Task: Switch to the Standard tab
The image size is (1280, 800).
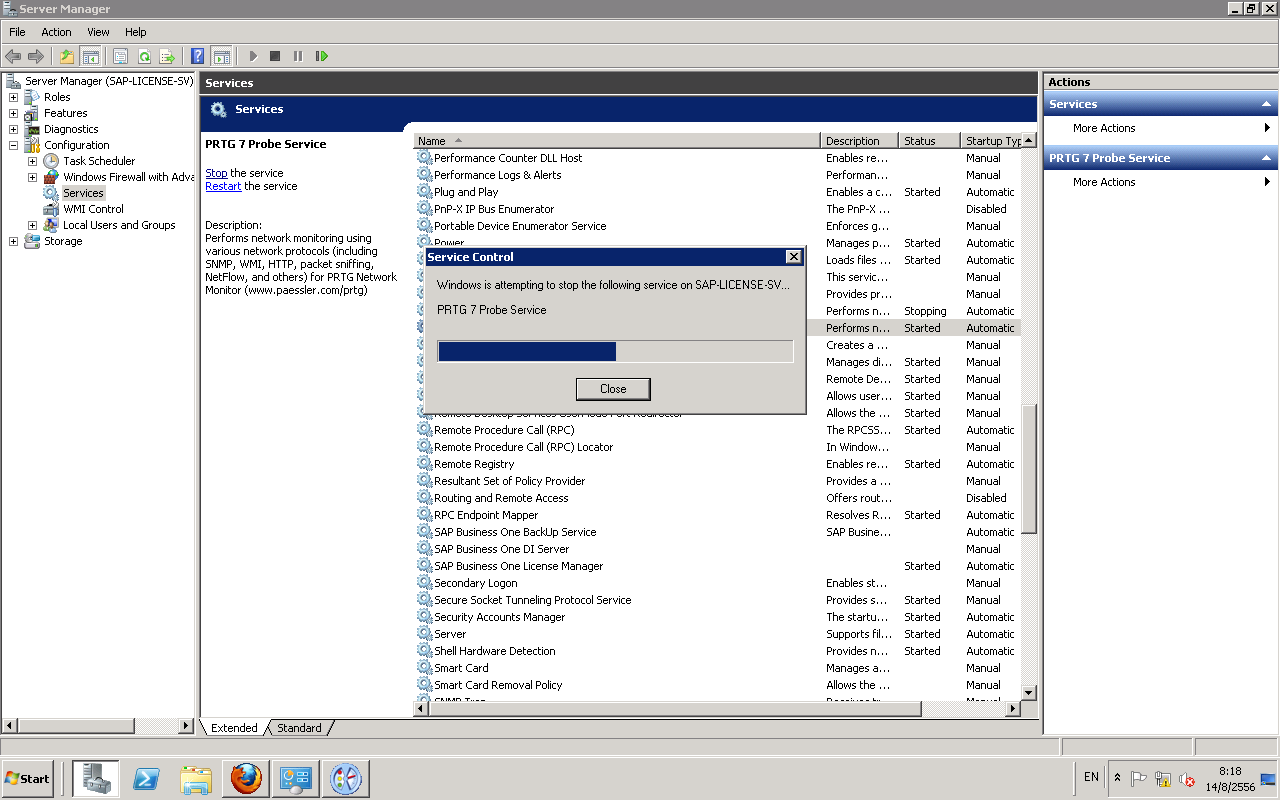Action: 299,728
